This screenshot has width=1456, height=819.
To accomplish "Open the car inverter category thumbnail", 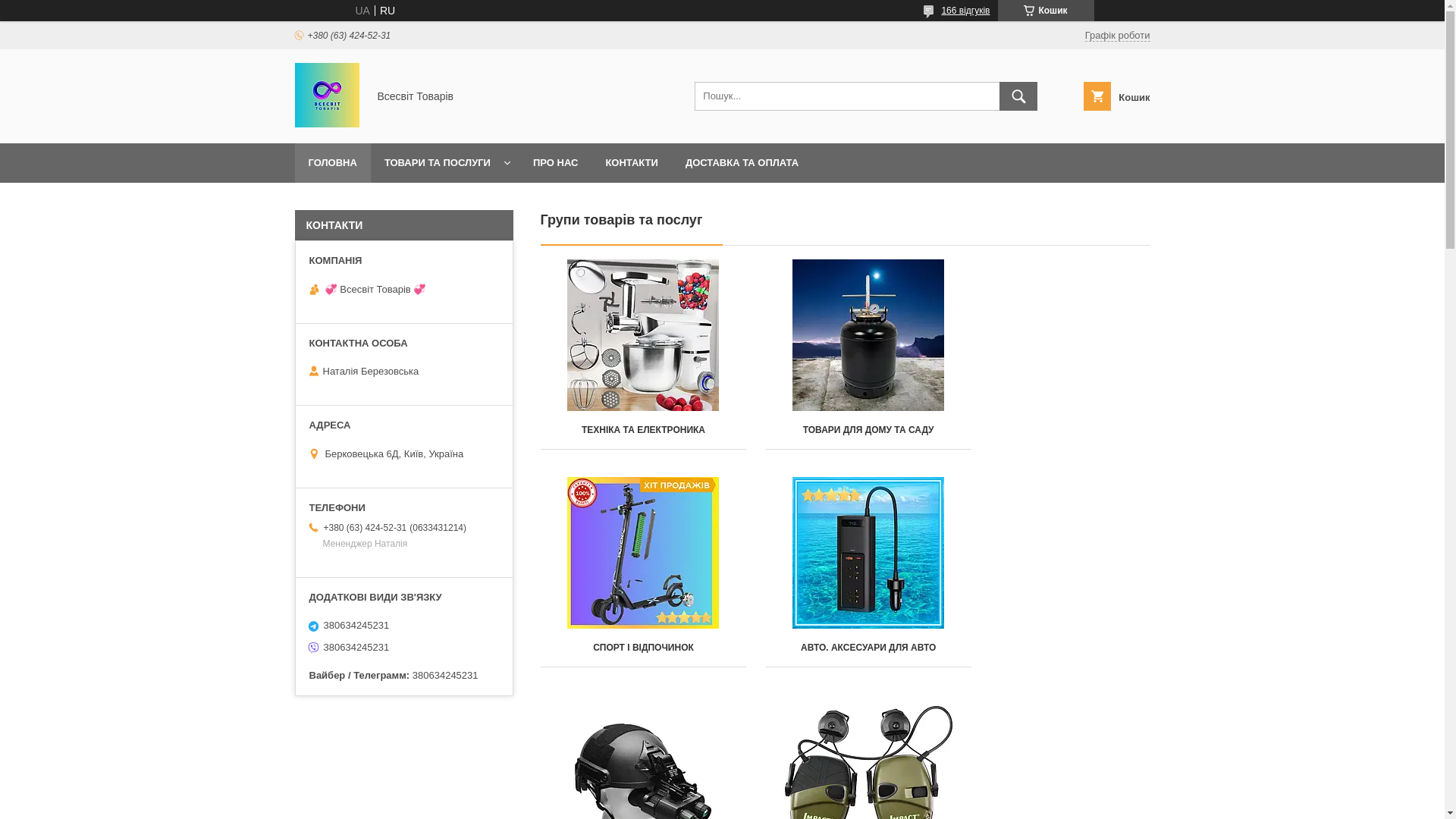I will pyautogui.click(x=868, y=553).
